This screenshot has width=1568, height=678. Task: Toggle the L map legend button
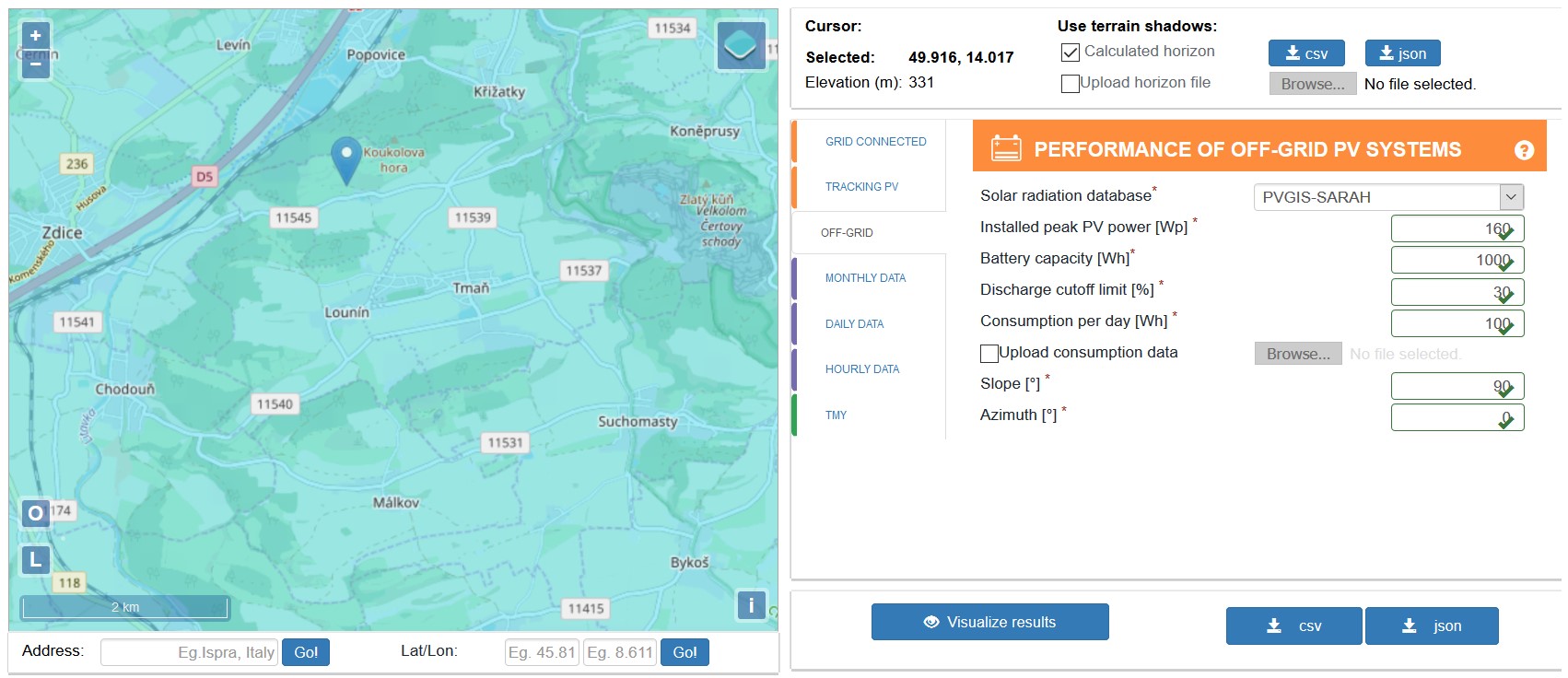tap(35, 559)
